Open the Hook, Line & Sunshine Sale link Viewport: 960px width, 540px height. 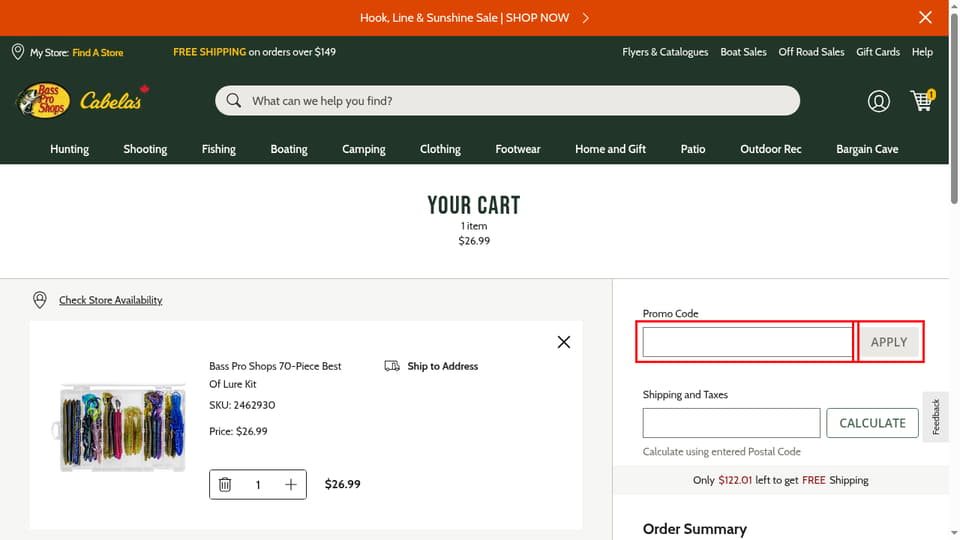(x=474, y=18)
